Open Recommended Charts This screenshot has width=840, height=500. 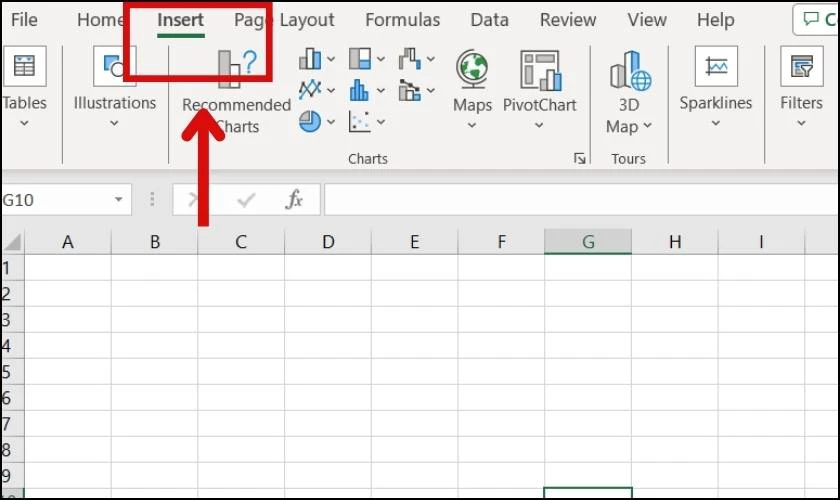(236, 91)
